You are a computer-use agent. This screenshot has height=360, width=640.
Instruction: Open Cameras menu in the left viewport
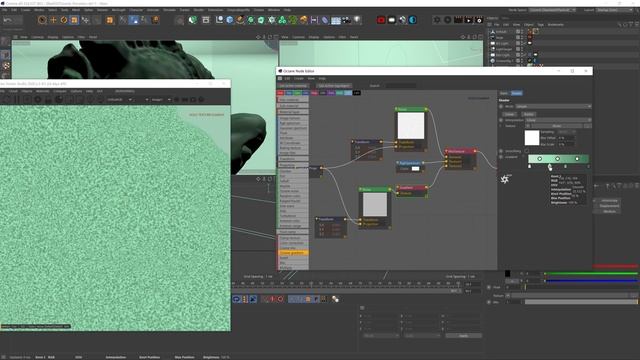pos(38,37)
